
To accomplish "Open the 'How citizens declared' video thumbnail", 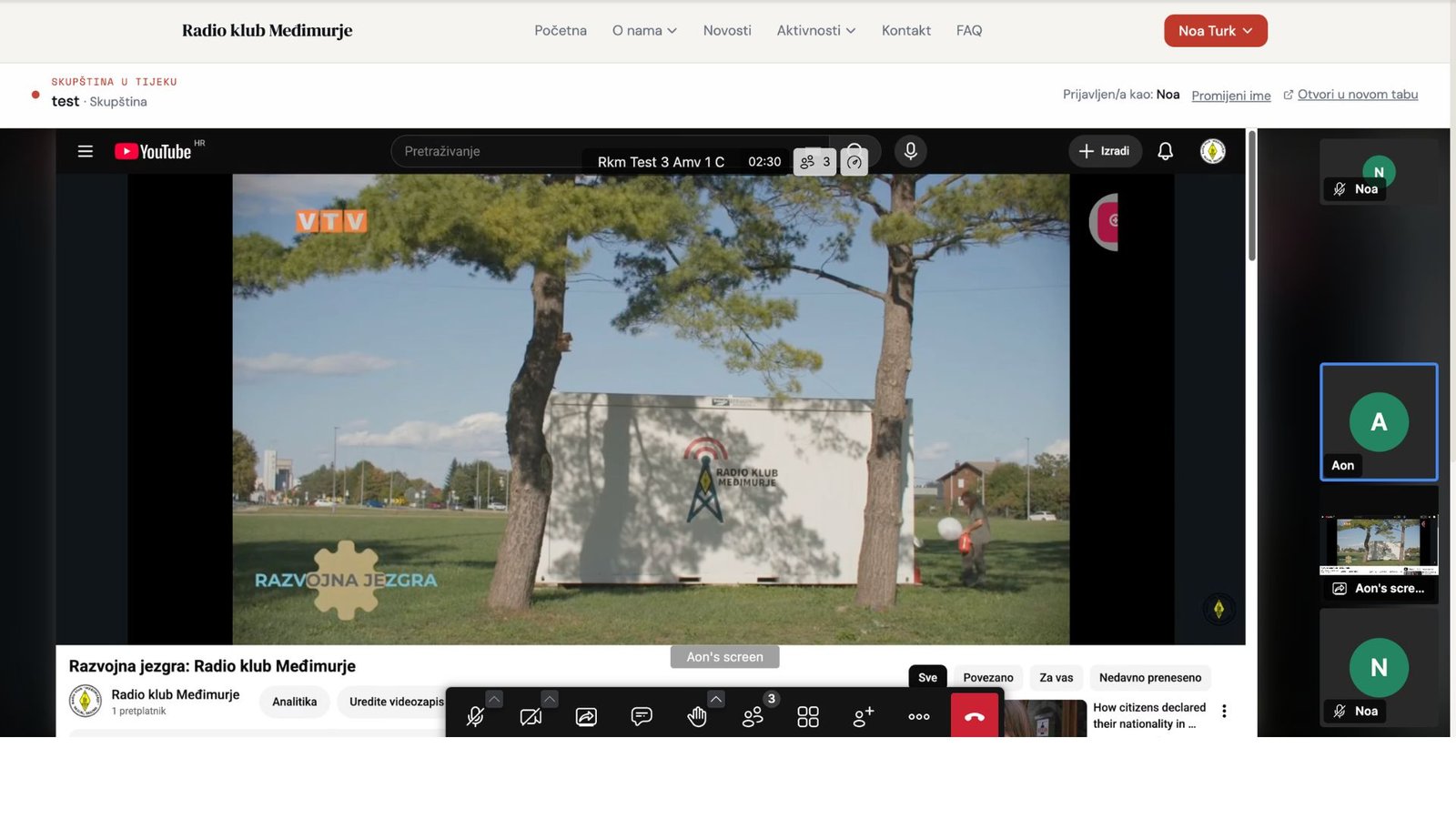I will [1045, 718].
